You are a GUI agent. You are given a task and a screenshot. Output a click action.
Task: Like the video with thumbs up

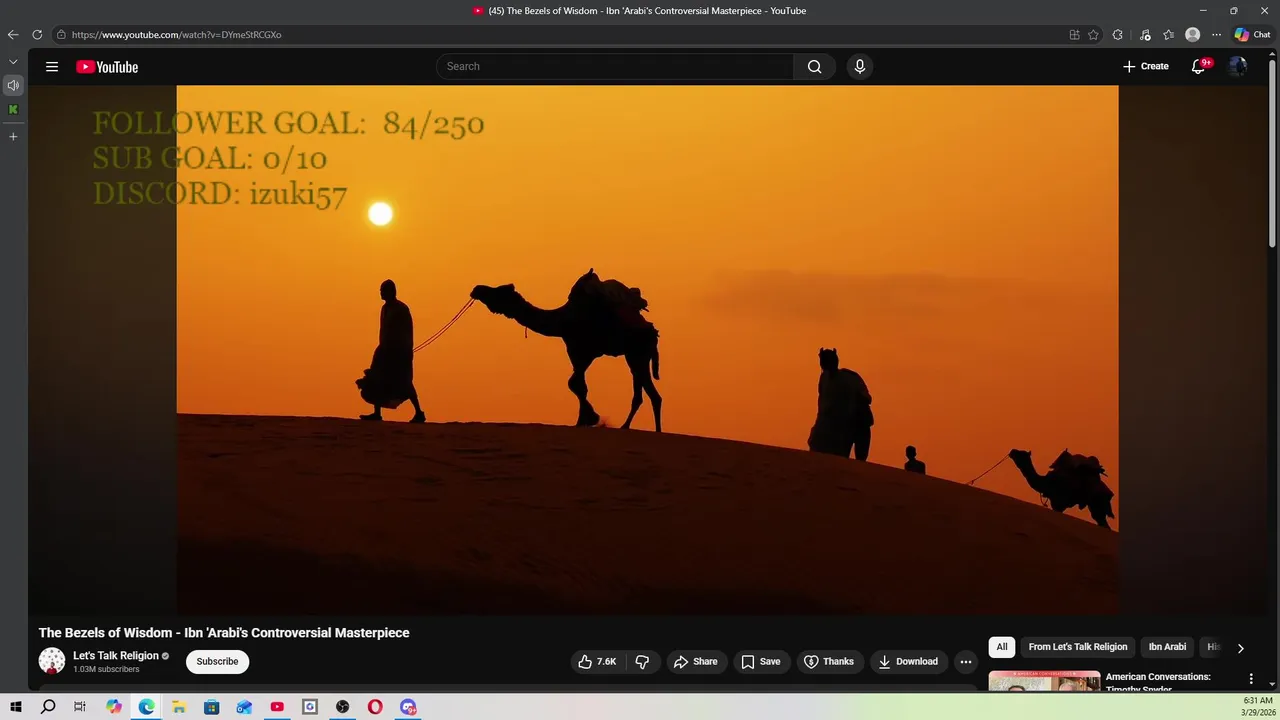click(x=597, y=662)
